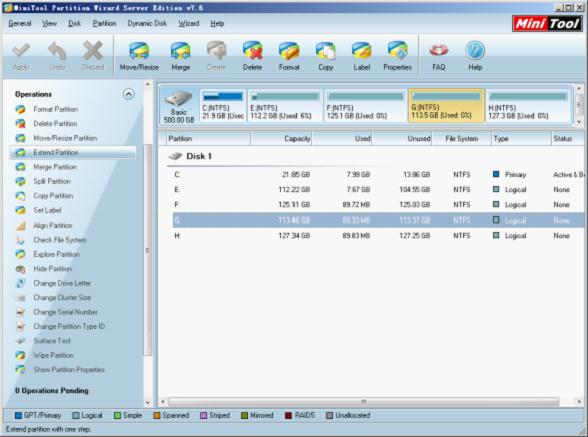Select G:(NTFS) block in disk map
This screenshot has width=588, height=437.
[x=446, y=105]
